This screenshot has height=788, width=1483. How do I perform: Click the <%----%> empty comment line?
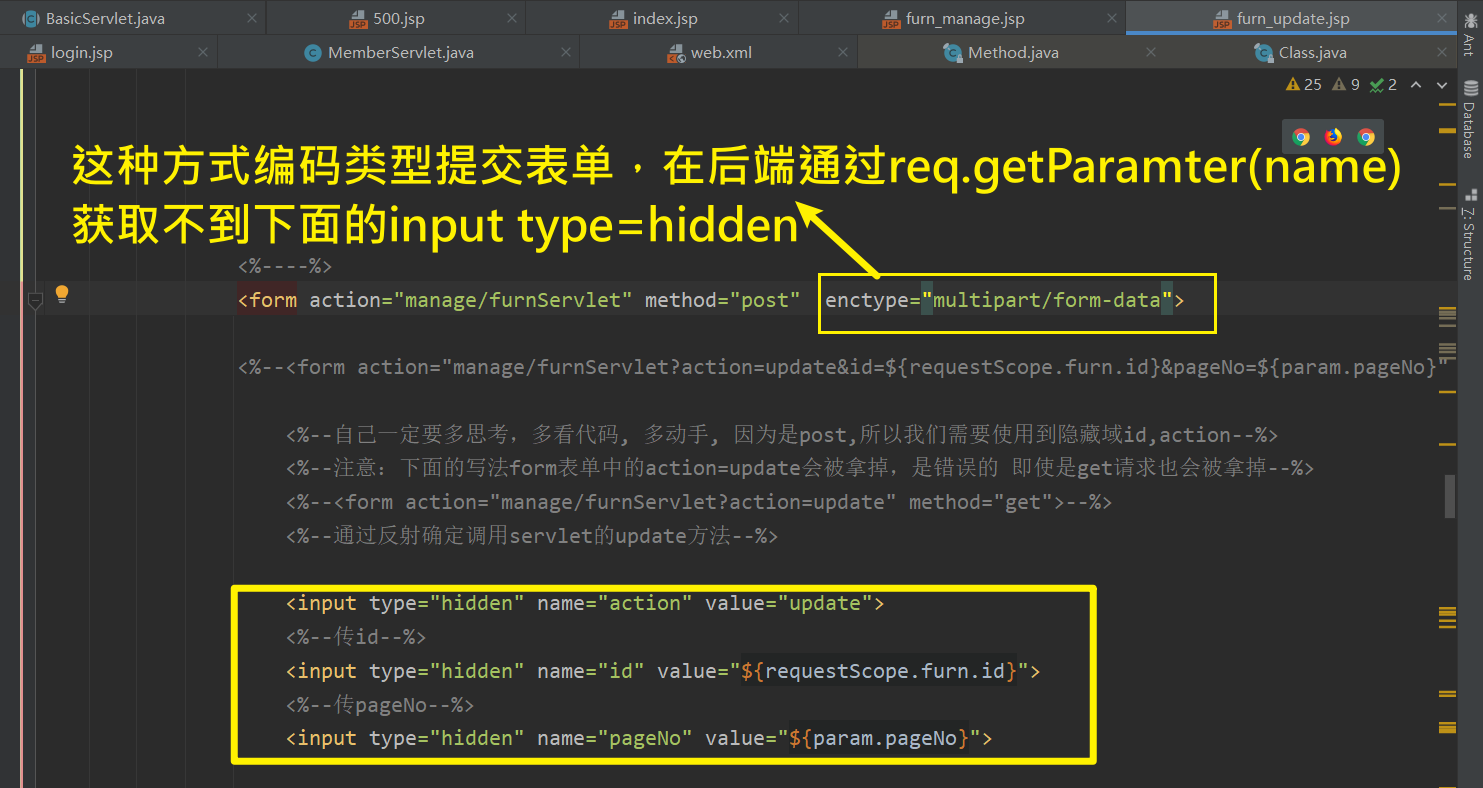point(285,266)
